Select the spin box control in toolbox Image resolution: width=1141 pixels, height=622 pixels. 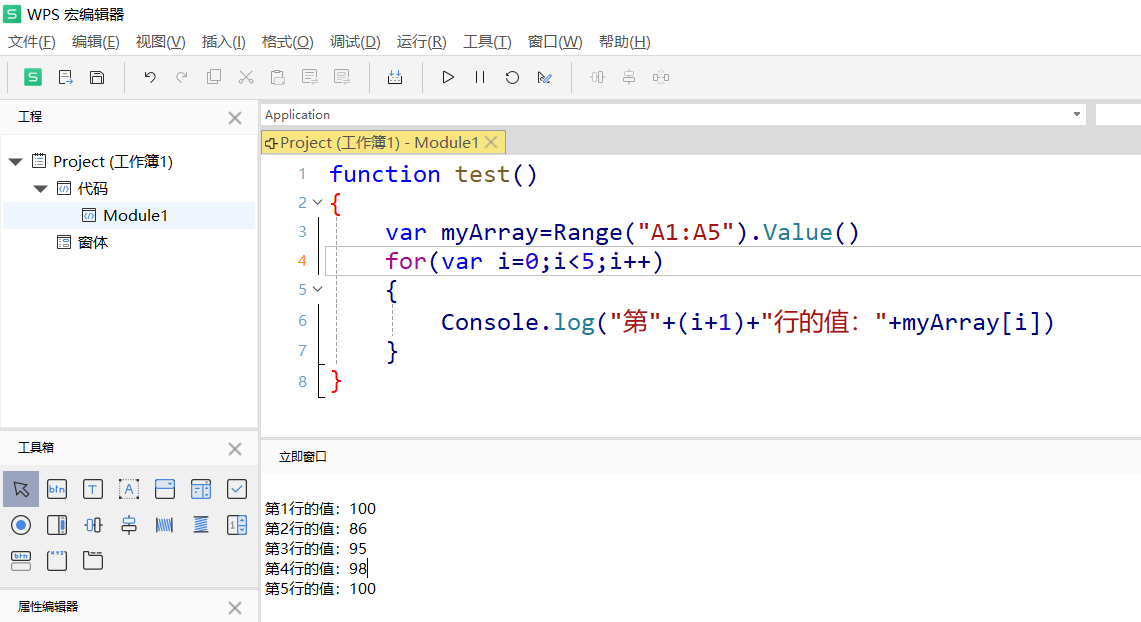pyautogui.click(x=236, y=525)
